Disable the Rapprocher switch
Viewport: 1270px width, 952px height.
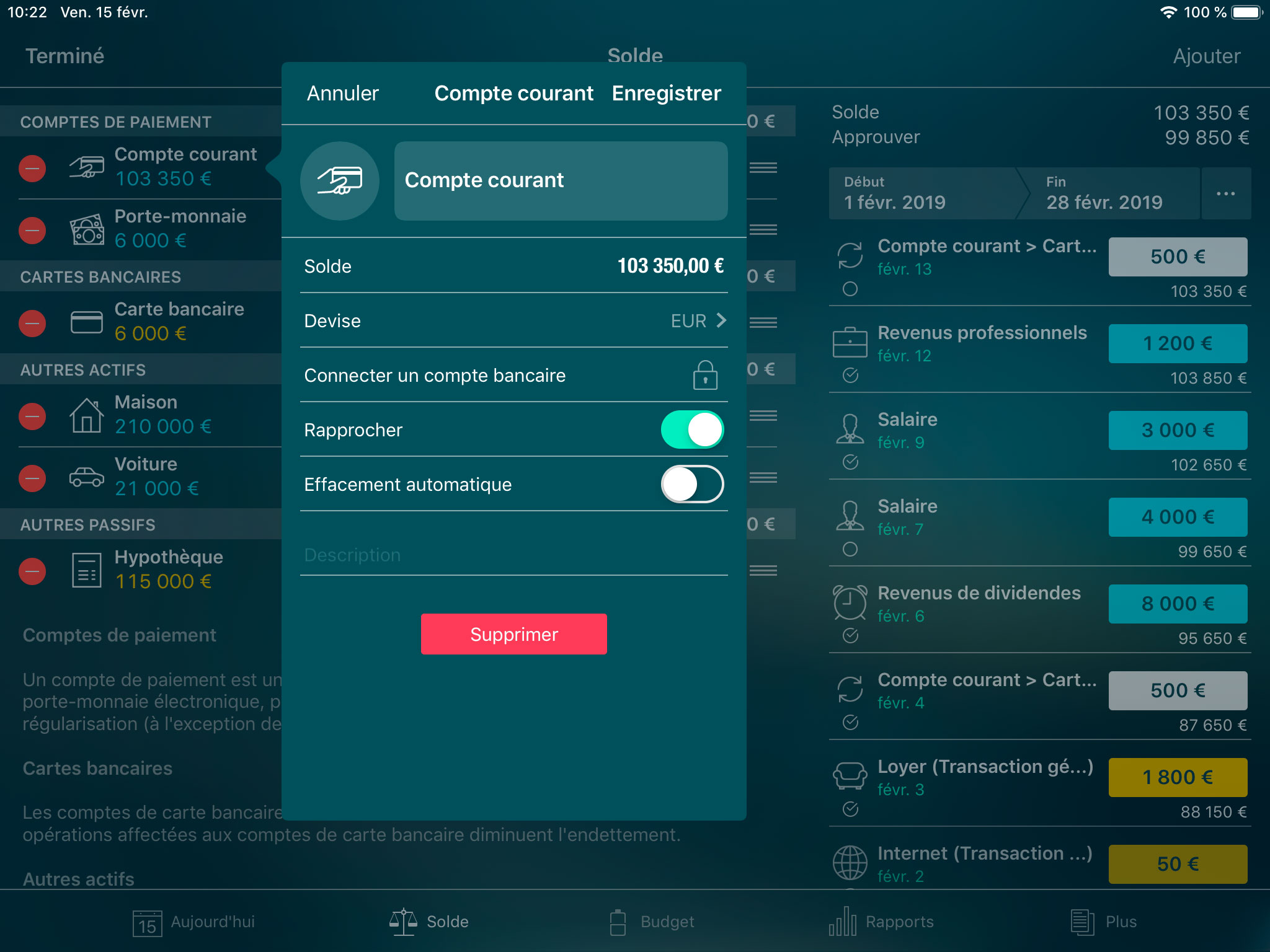(x=693, y=429)
